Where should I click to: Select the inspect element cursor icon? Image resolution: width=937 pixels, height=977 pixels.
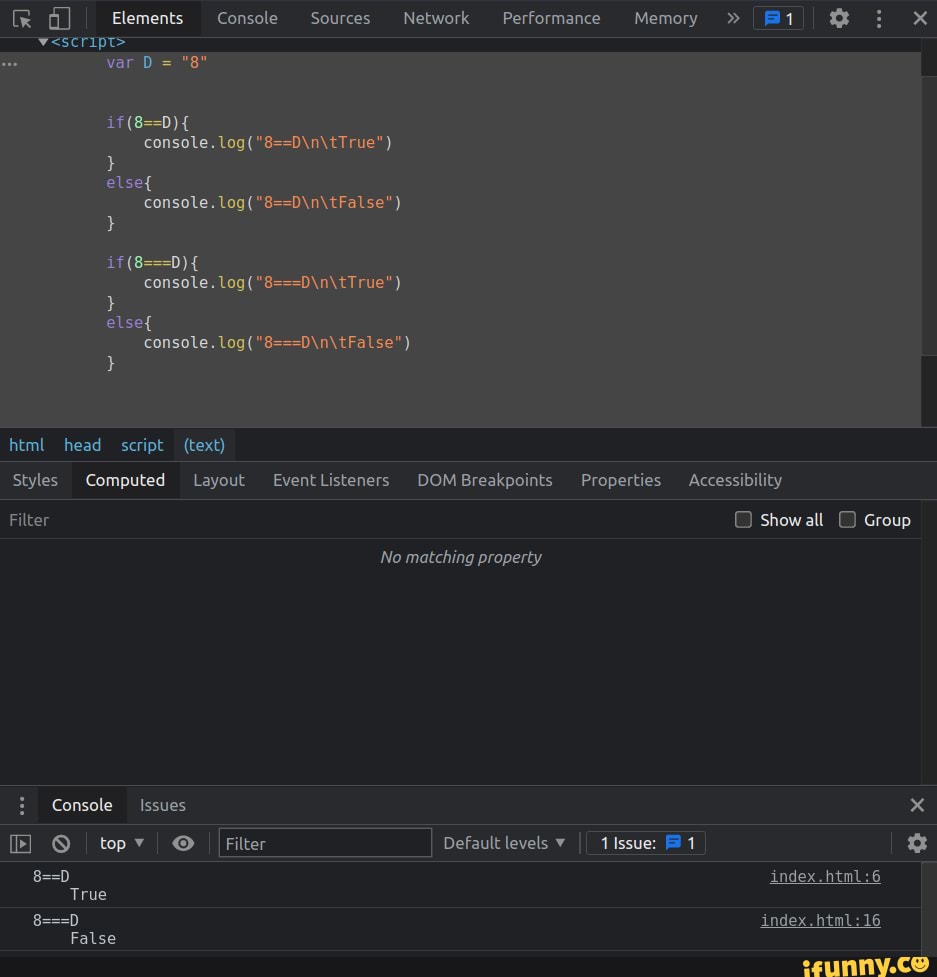point(20,17)
